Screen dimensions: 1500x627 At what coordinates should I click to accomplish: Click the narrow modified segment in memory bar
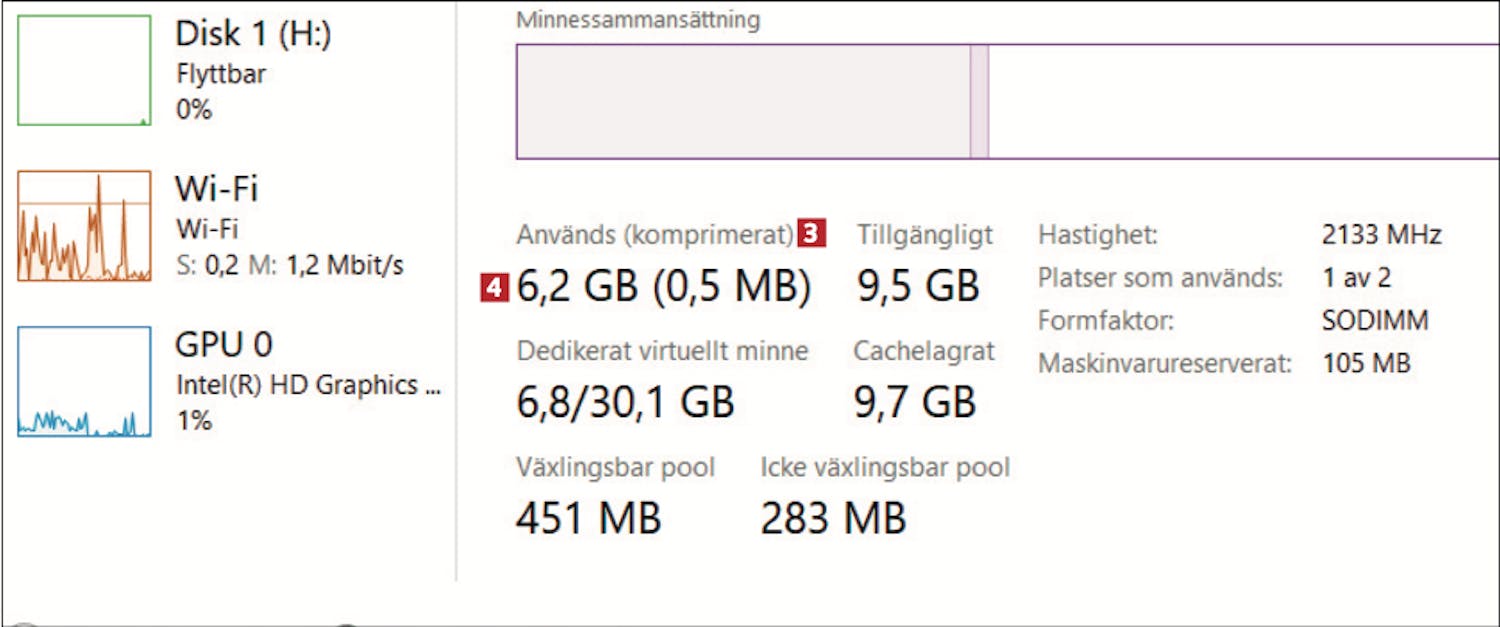coord(979,102)
